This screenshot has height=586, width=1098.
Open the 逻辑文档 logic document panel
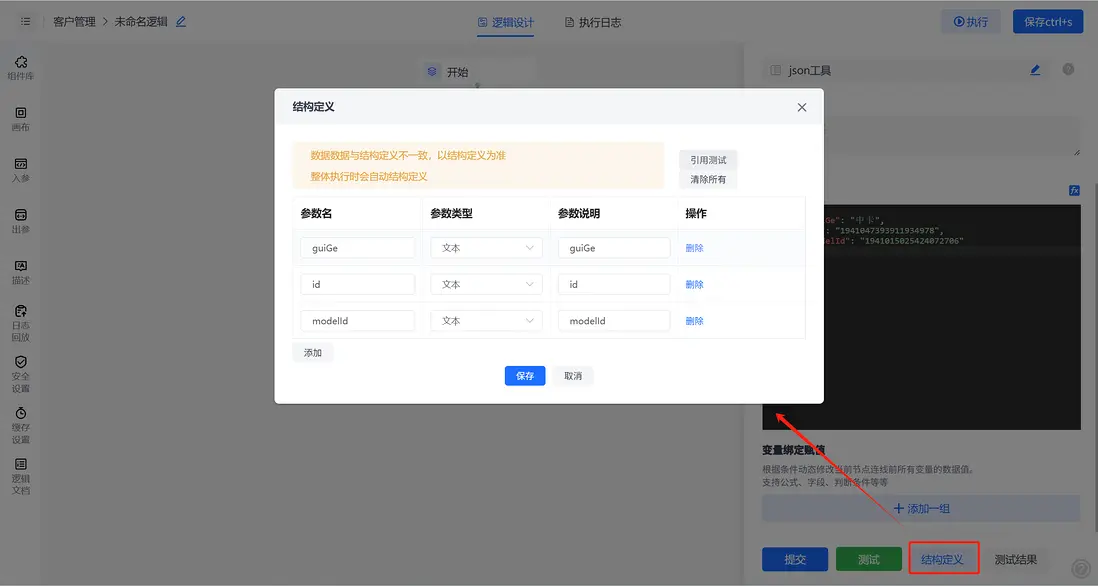20,479
